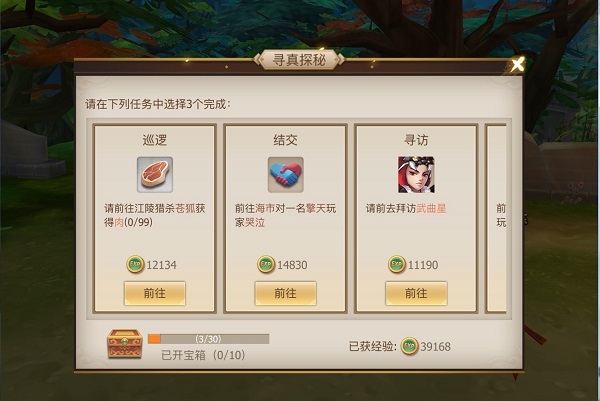
Task: Open the treasure chest icon
Action: coord(124,344)
